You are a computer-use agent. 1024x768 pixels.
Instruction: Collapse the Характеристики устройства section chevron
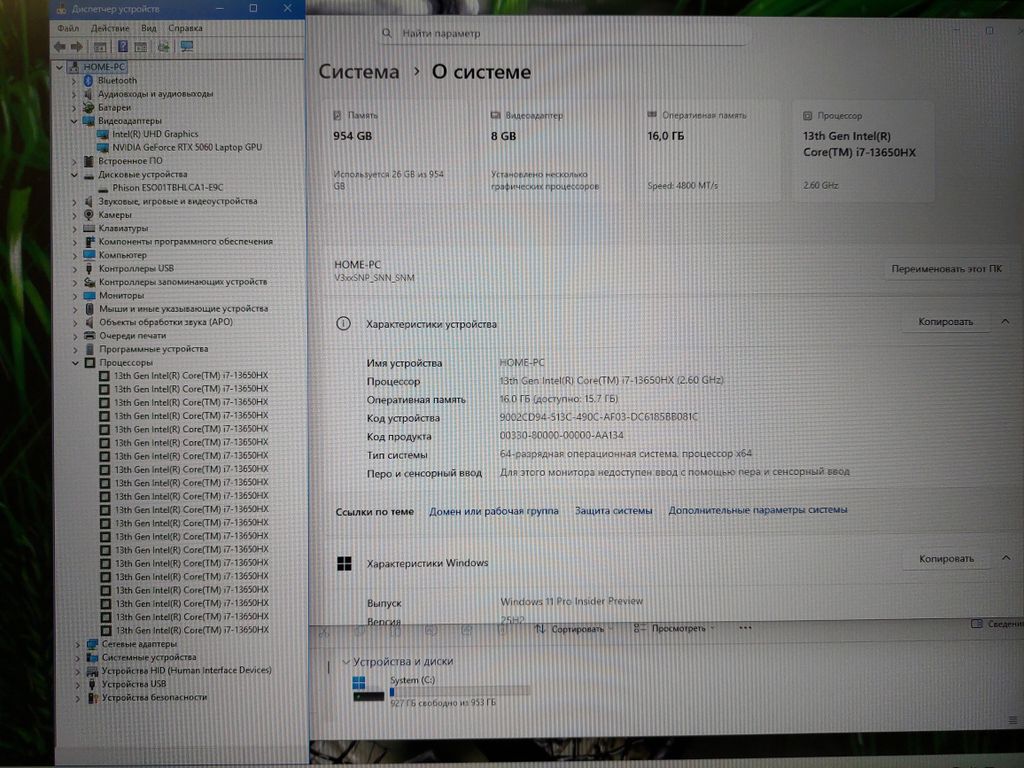1005,322
